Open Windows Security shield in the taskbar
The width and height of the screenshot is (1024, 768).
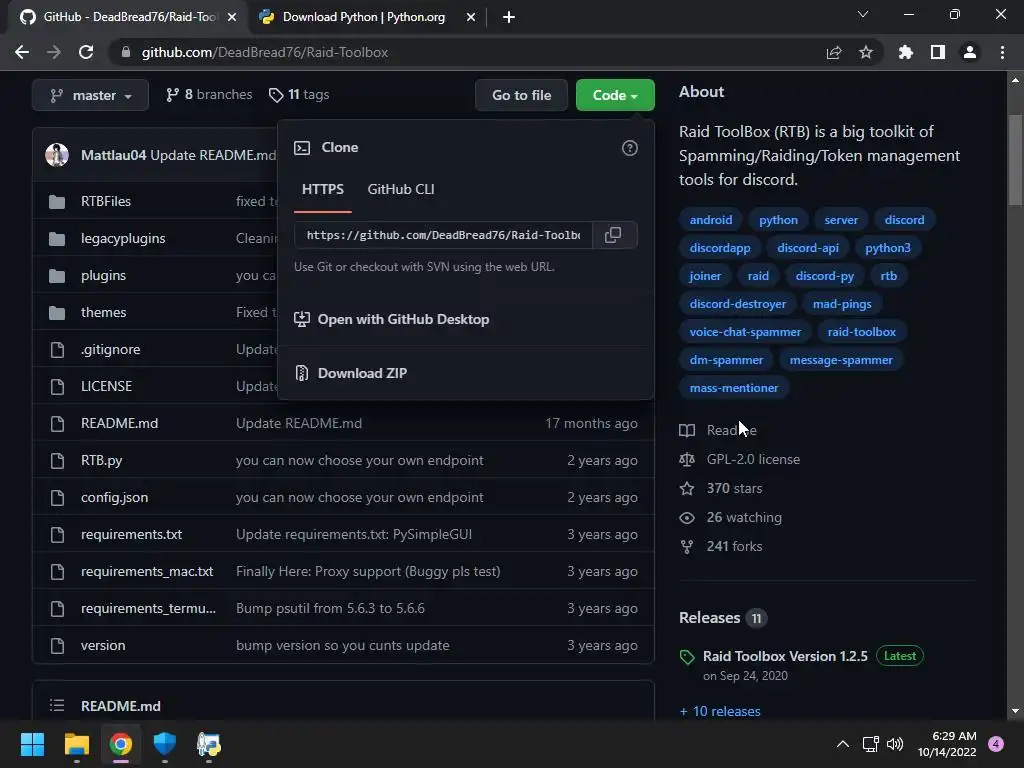pos(165,744)
